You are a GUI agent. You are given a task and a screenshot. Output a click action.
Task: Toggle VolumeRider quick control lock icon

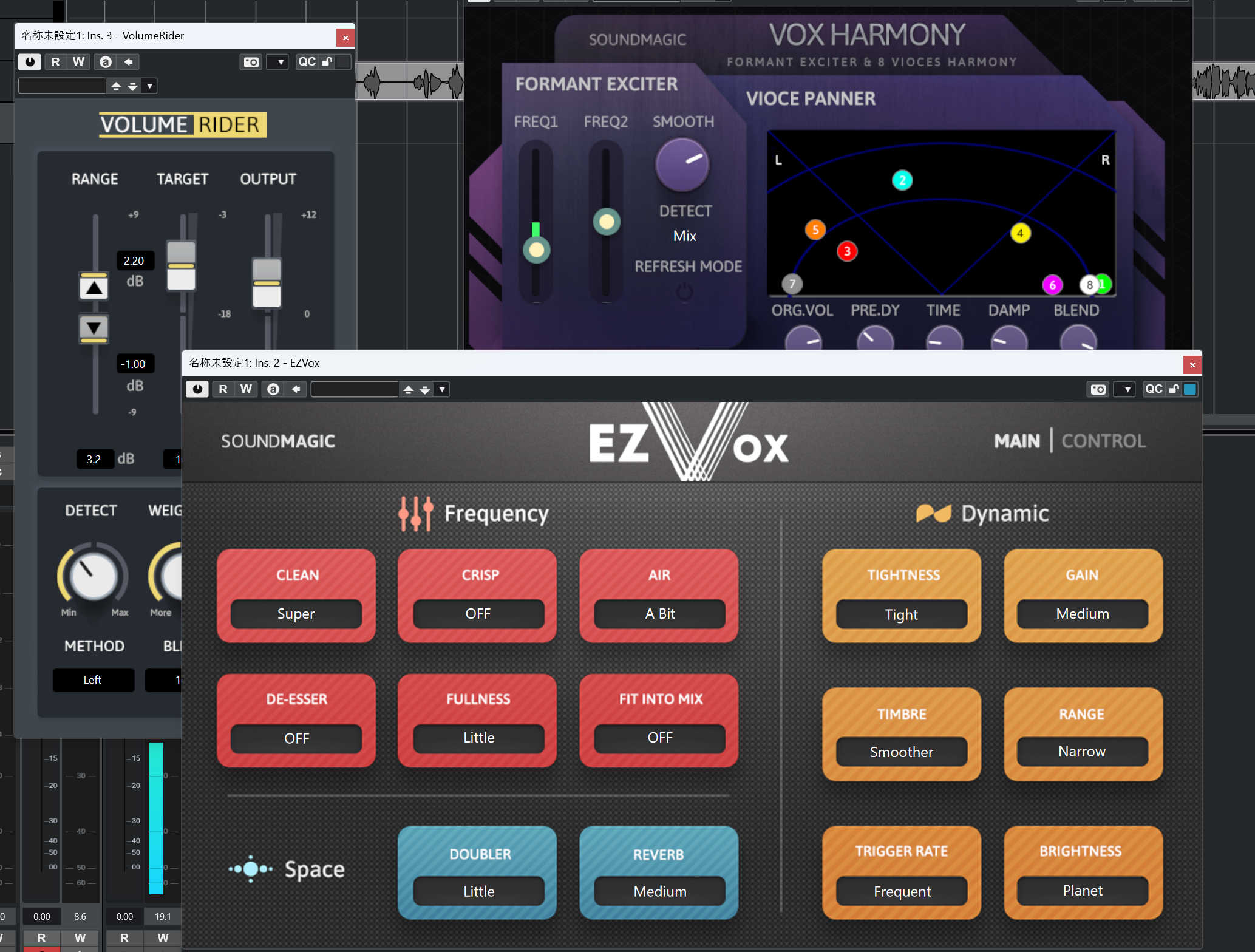pyautogui.click(x=327, y=61)
